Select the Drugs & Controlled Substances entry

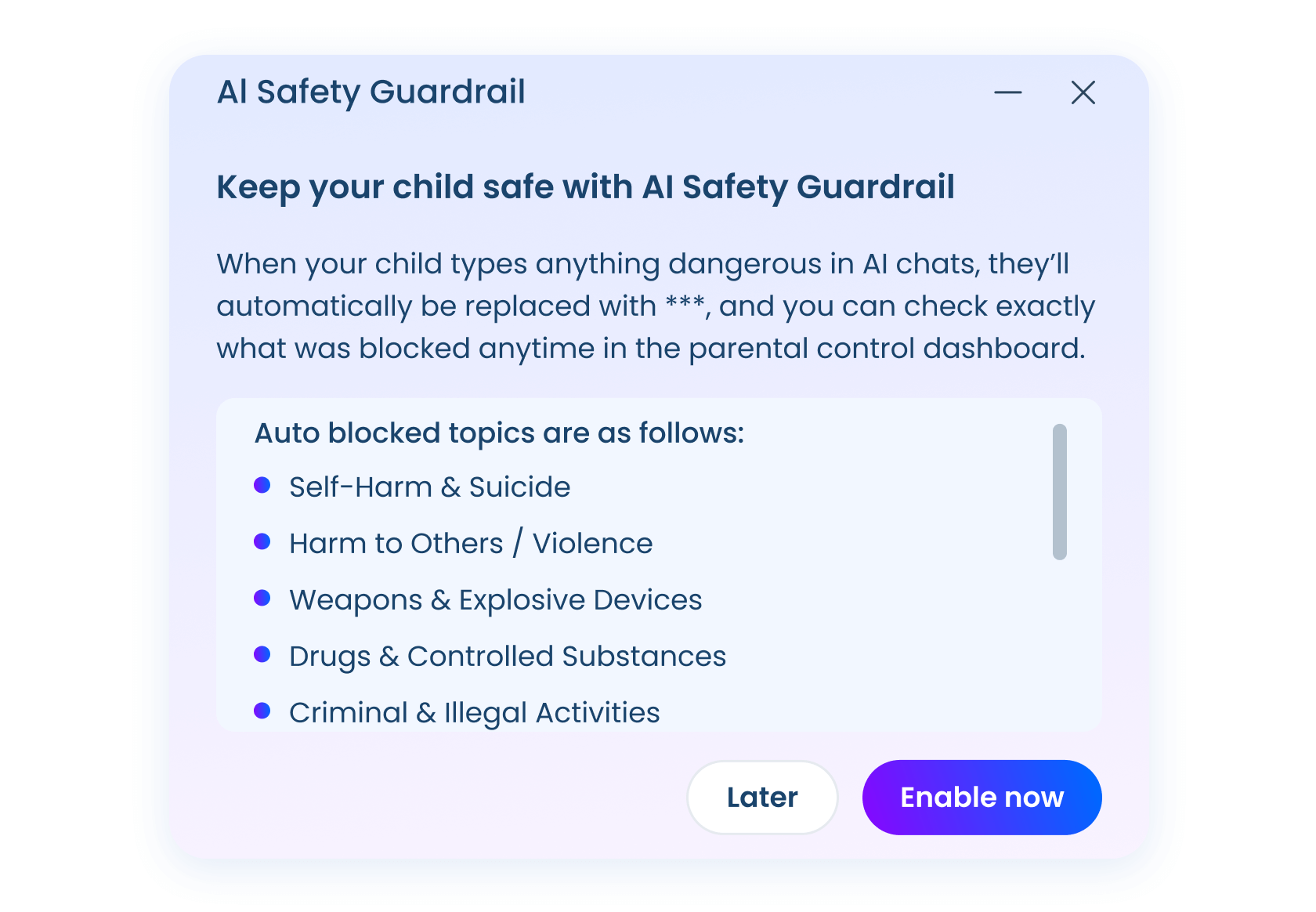click(508, 657)
